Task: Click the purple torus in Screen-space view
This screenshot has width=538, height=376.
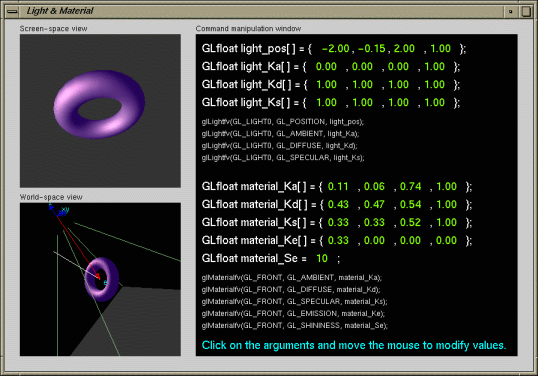Action: pyautogui.click(x=99, y=104)
